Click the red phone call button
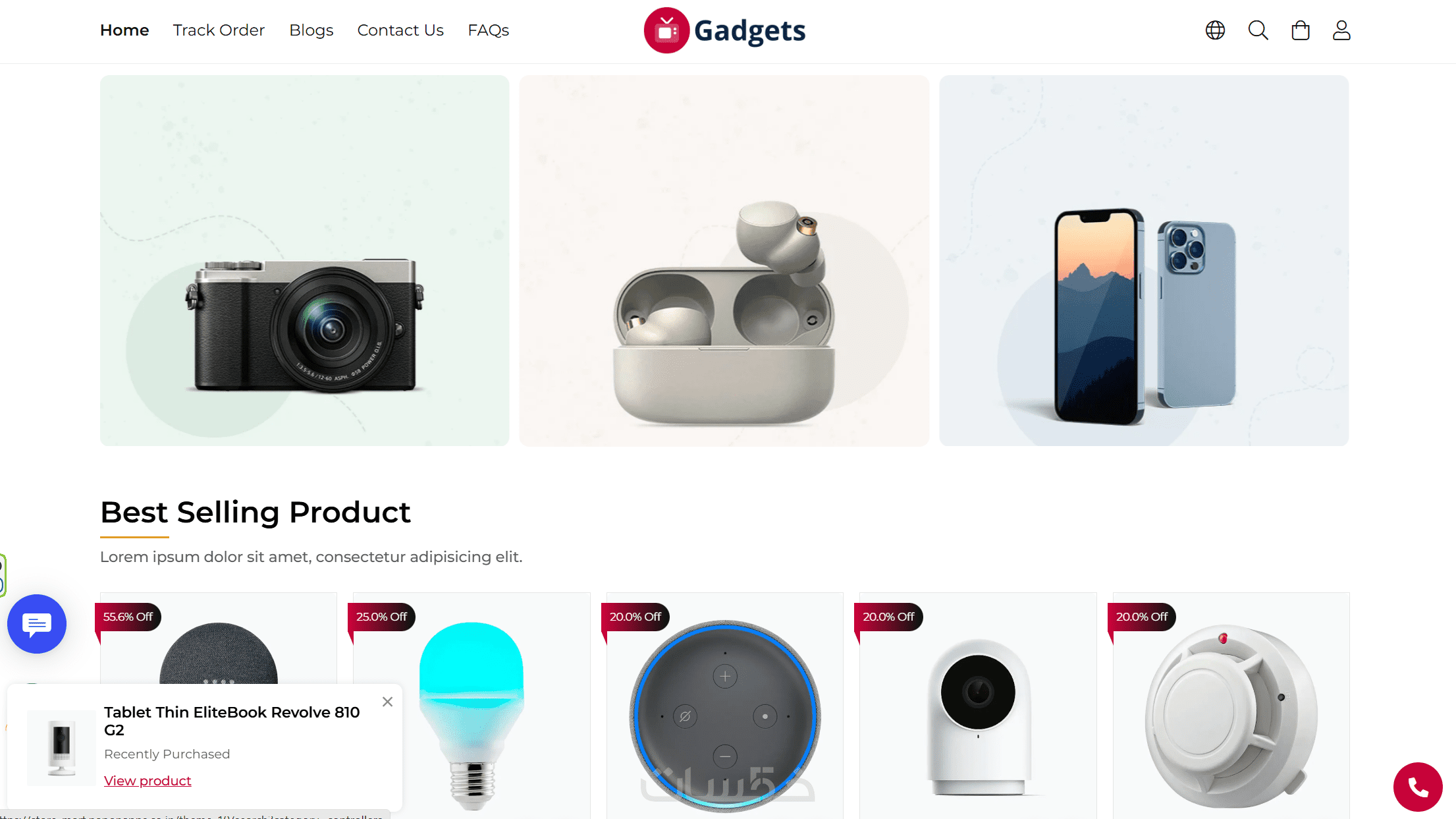Screen dimensions: 1456x819 tap(1418, 787)
